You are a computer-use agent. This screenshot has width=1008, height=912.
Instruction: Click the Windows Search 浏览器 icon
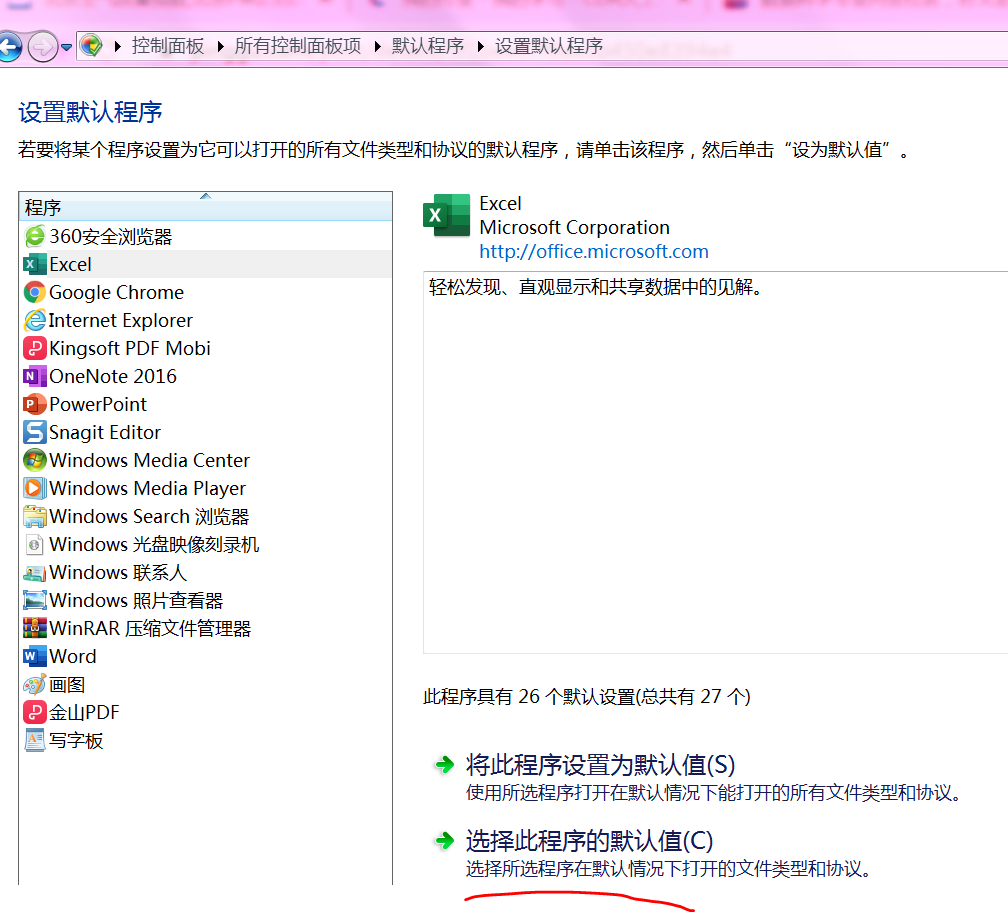point(35,516)
